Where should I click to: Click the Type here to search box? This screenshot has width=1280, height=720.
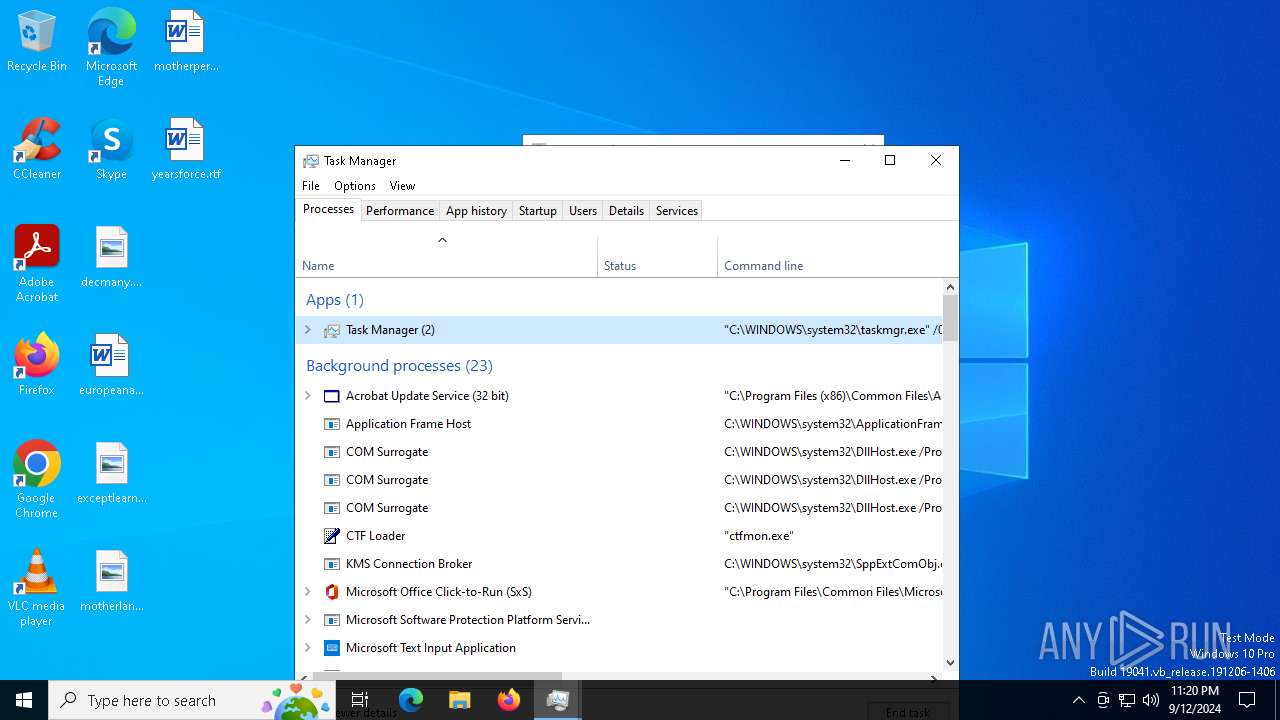191,700
